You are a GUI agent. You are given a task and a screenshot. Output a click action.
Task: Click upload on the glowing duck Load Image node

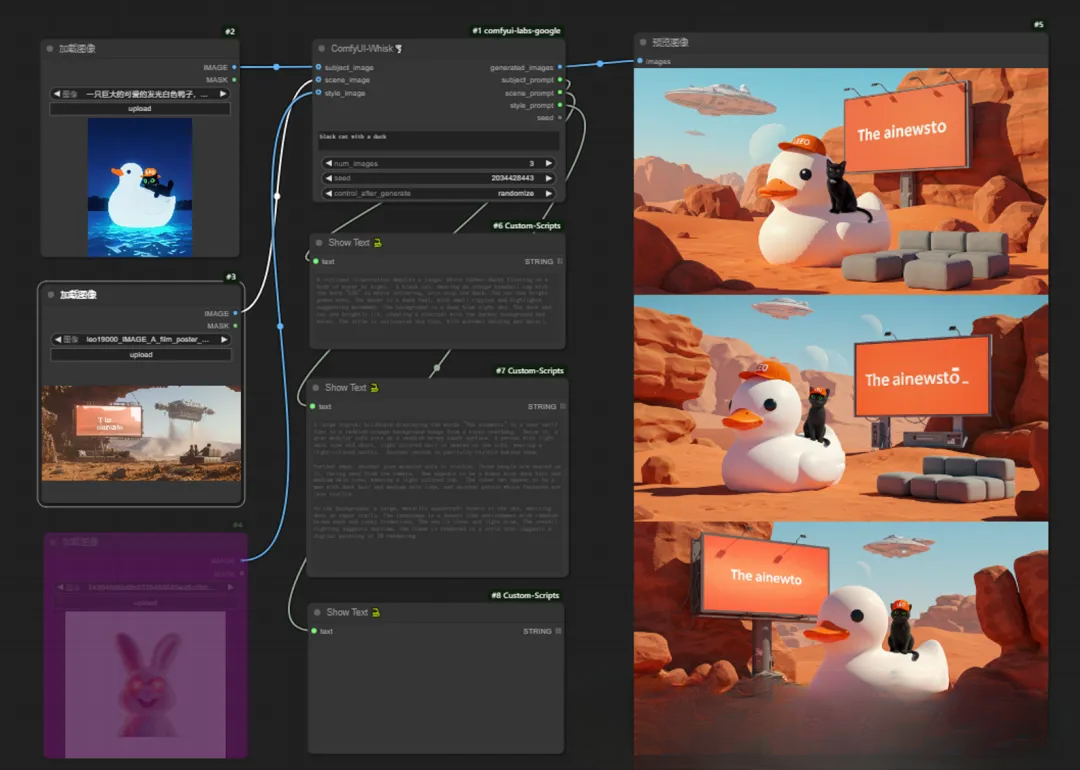pos(138,109)
